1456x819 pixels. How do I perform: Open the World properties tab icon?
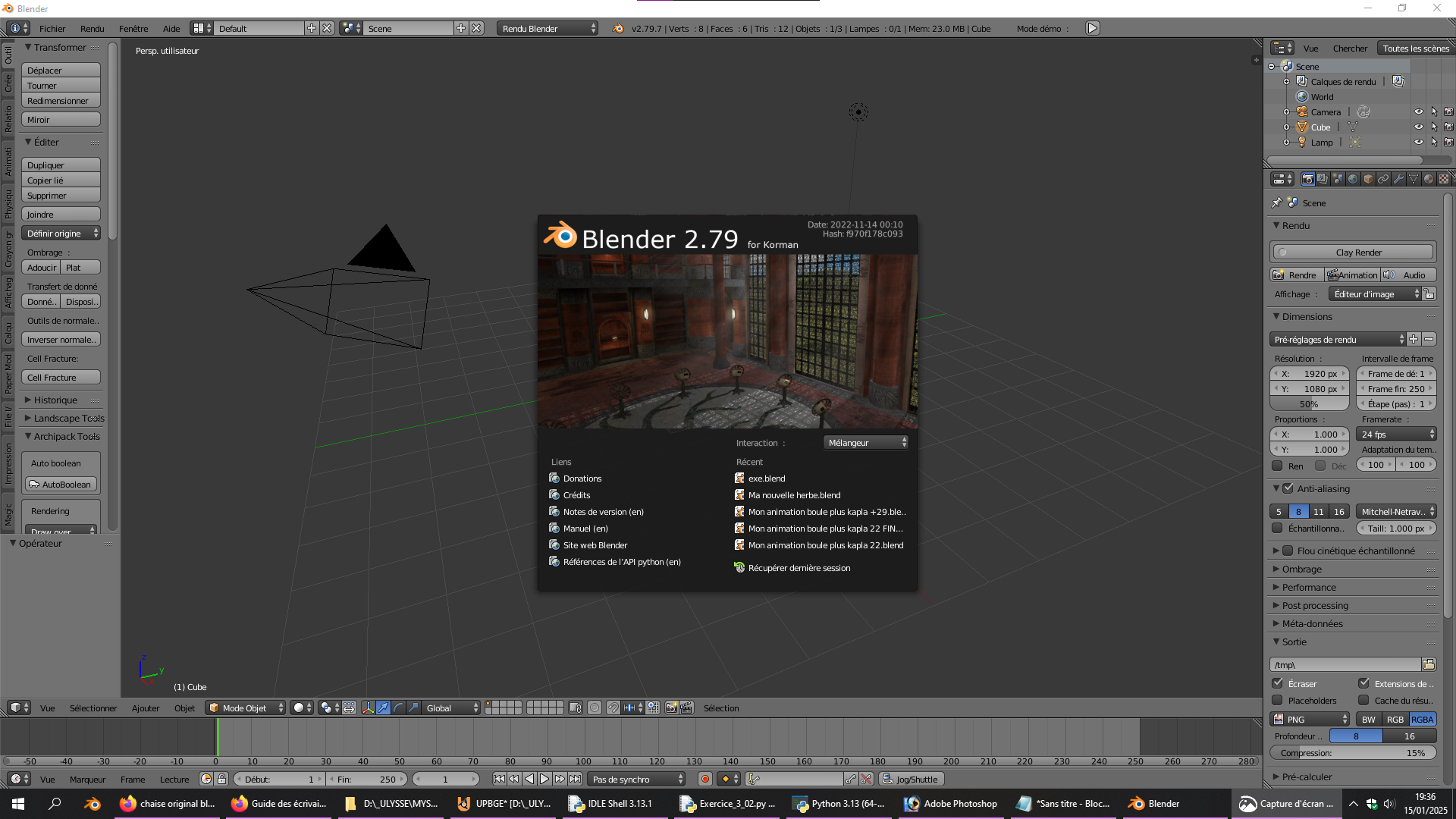click(1353, 179)
